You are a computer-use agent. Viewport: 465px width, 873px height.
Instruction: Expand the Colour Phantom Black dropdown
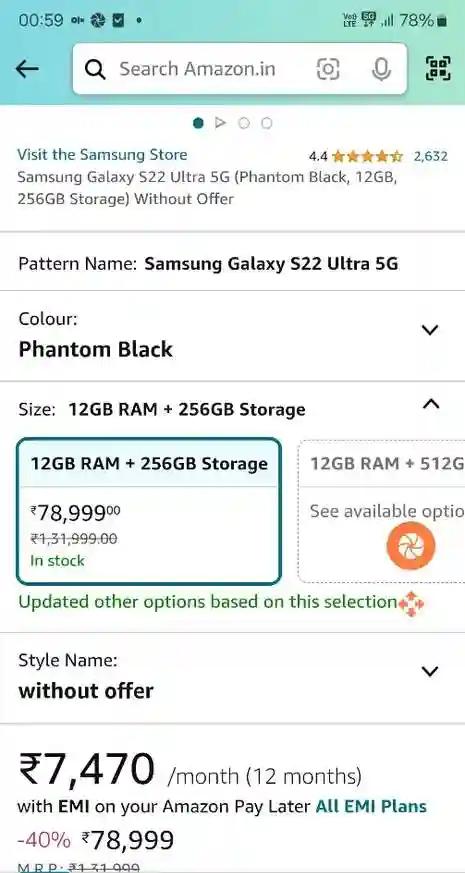232,335
